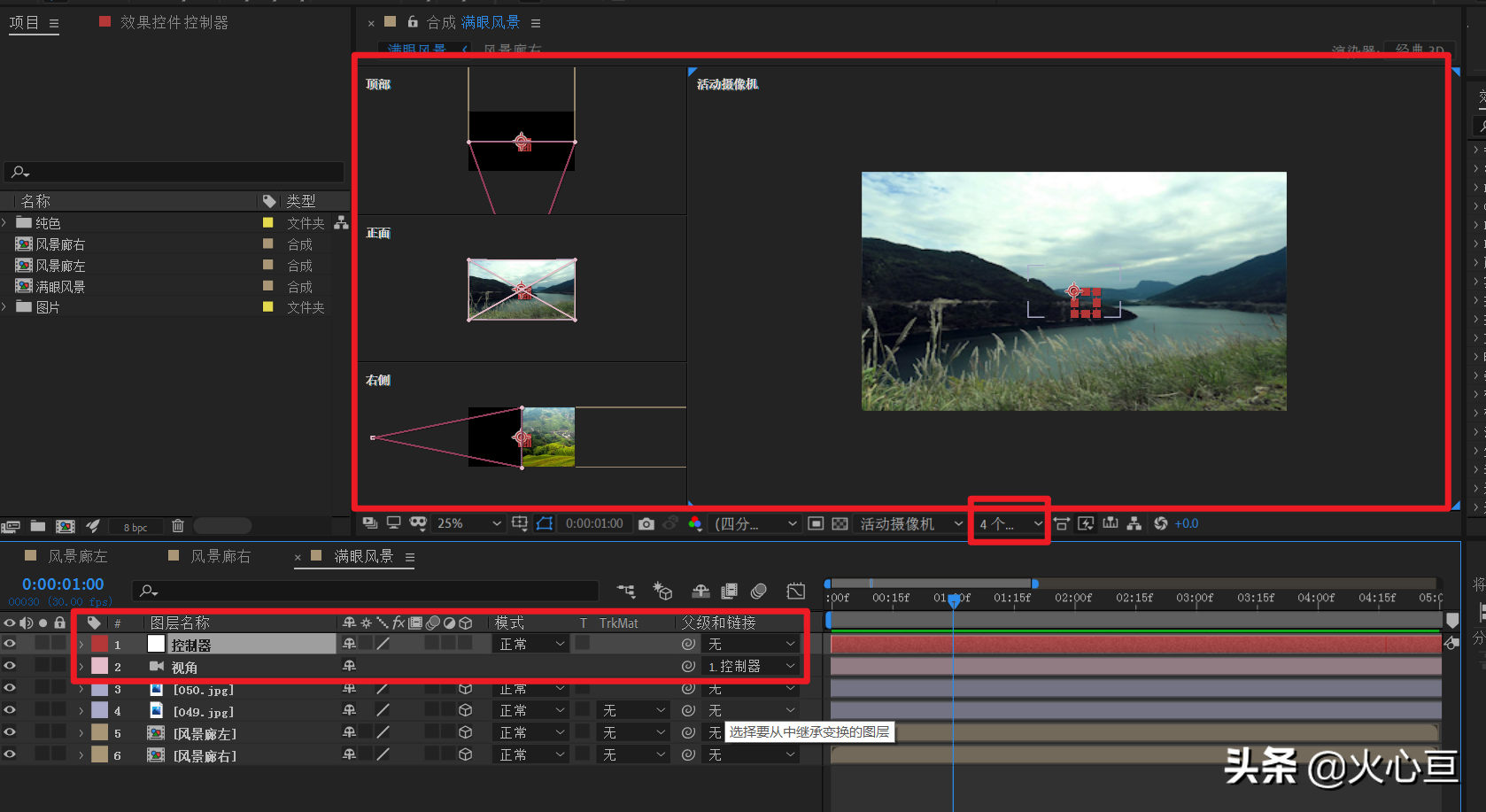The width and height of the screenshot is (1486, 812).
Task: Toggle hide shy layers icon in timeline
Action: (700, 591)
